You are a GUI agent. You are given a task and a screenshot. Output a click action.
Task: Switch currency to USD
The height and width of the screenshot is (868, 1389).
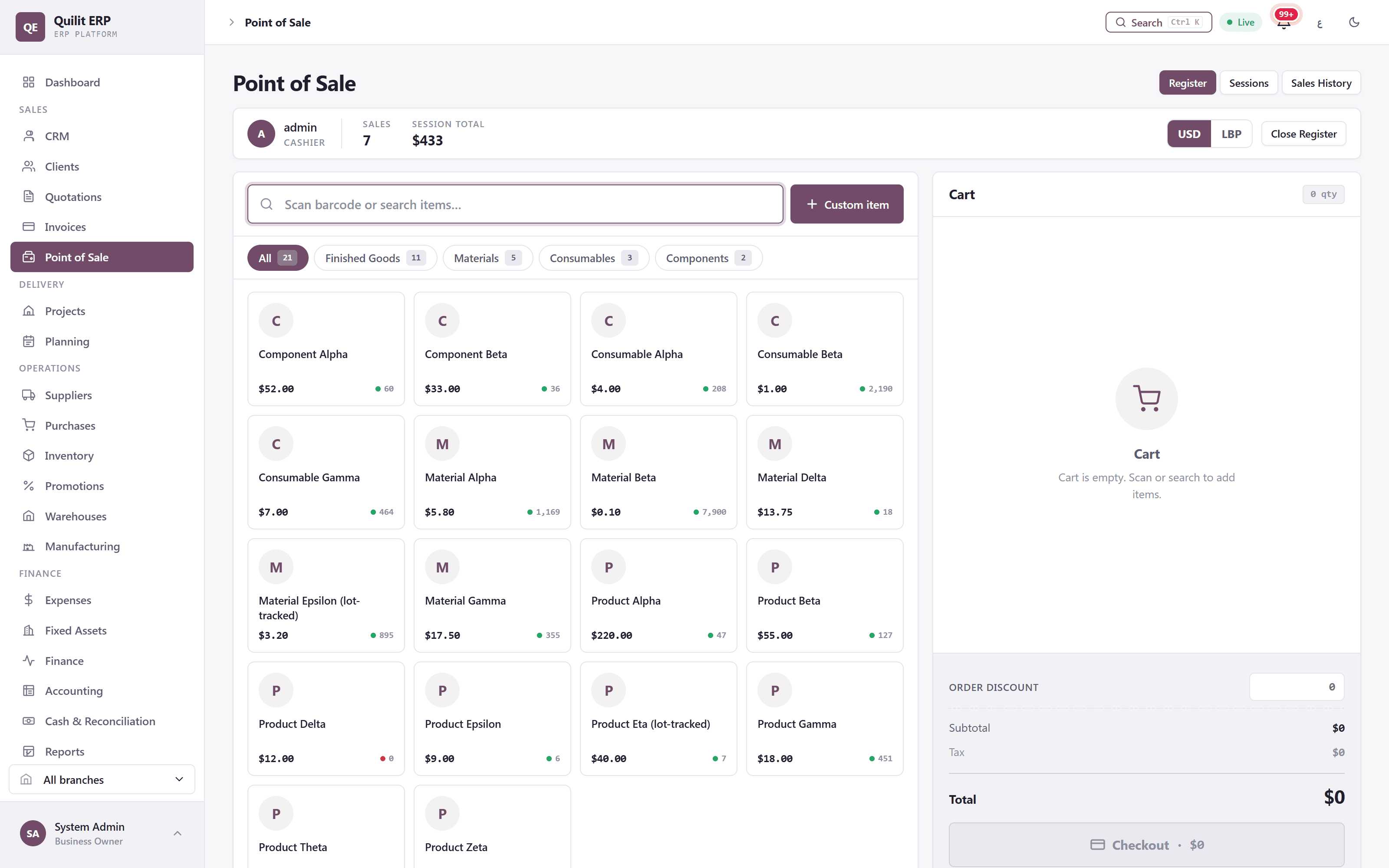[x=1189, y=134]
